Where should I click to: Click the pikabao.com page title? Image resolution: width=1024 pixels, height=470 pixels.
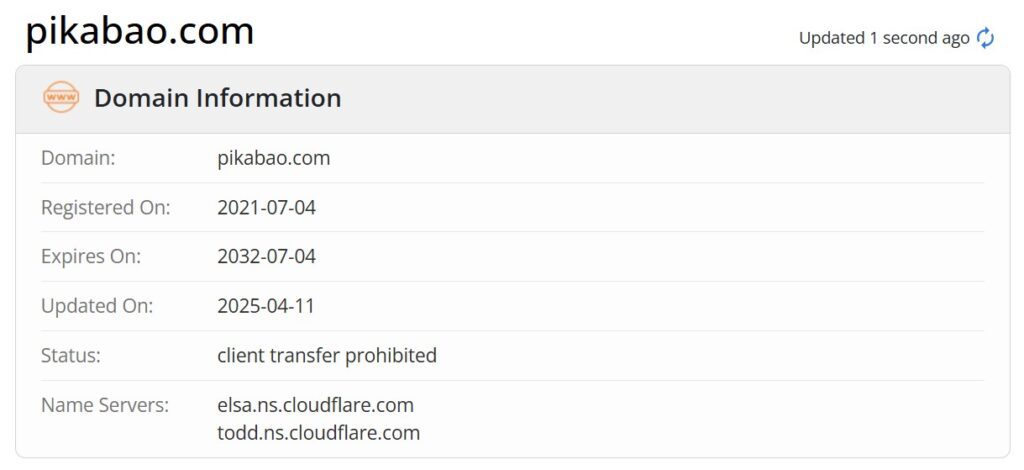(140, 32)
